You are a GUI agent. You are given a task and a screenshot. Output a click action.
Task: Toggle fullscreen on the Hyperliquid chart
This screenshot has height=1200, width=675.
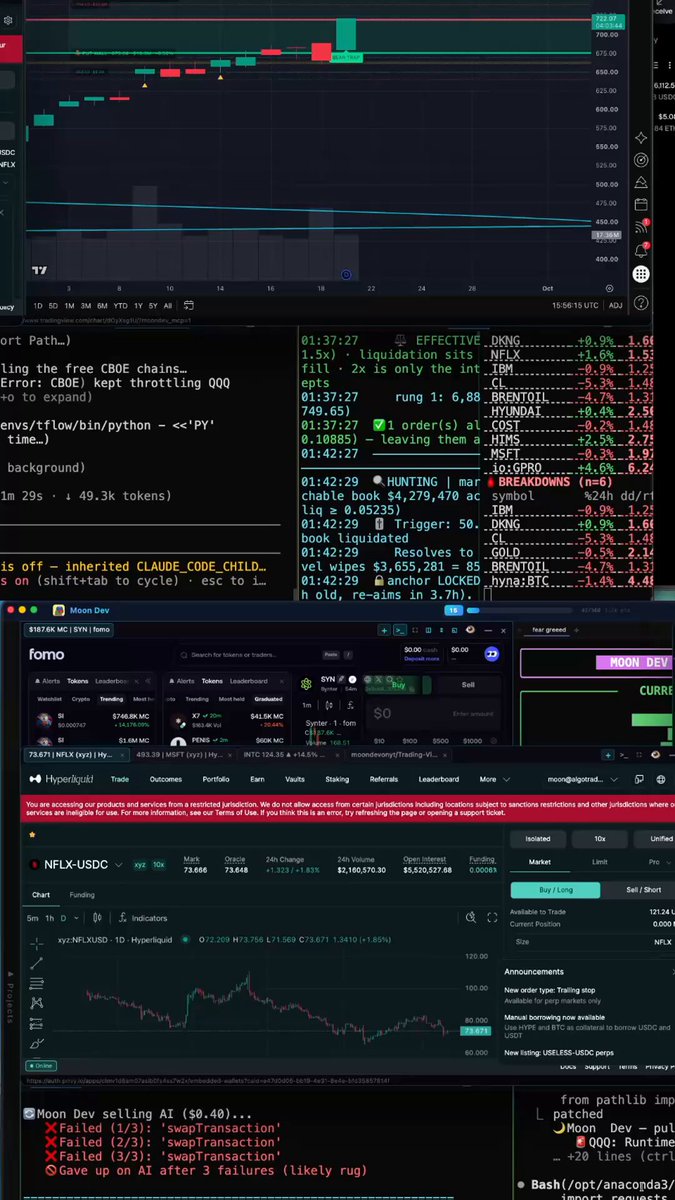(492, 918)
